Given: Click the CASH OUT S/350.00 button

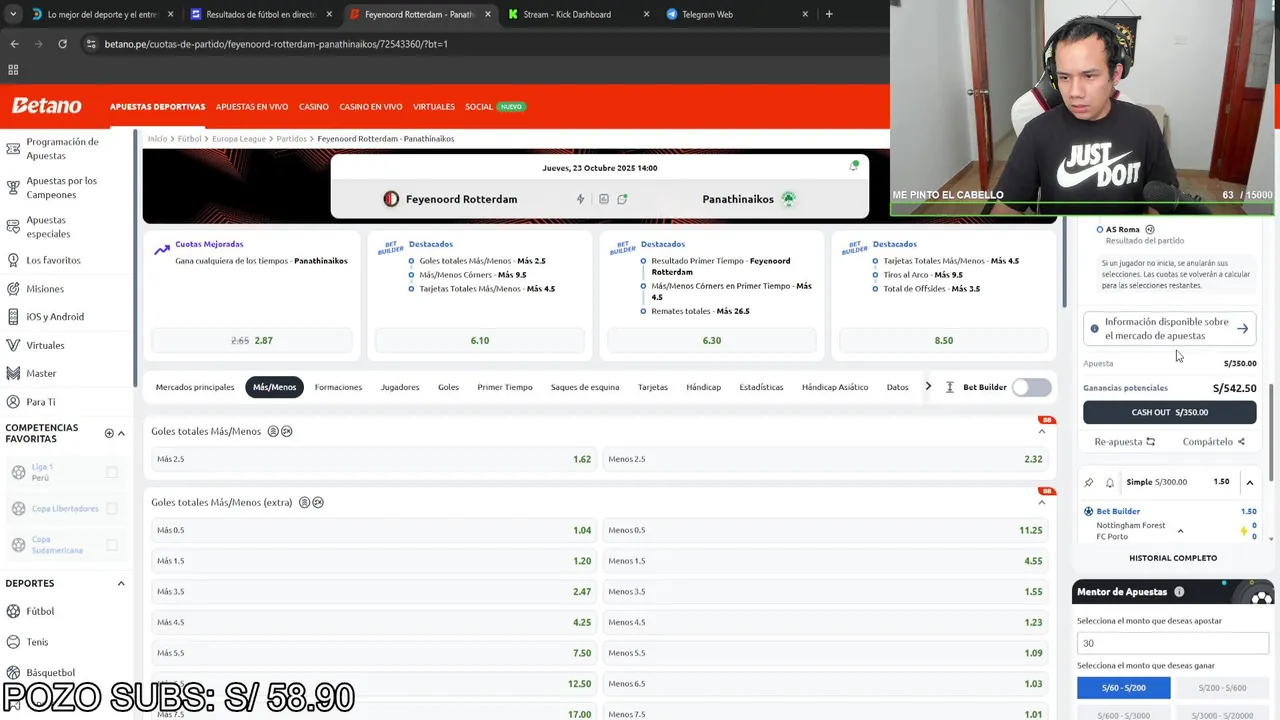Looking at the screenshot, I should (x=1169, y=412).
